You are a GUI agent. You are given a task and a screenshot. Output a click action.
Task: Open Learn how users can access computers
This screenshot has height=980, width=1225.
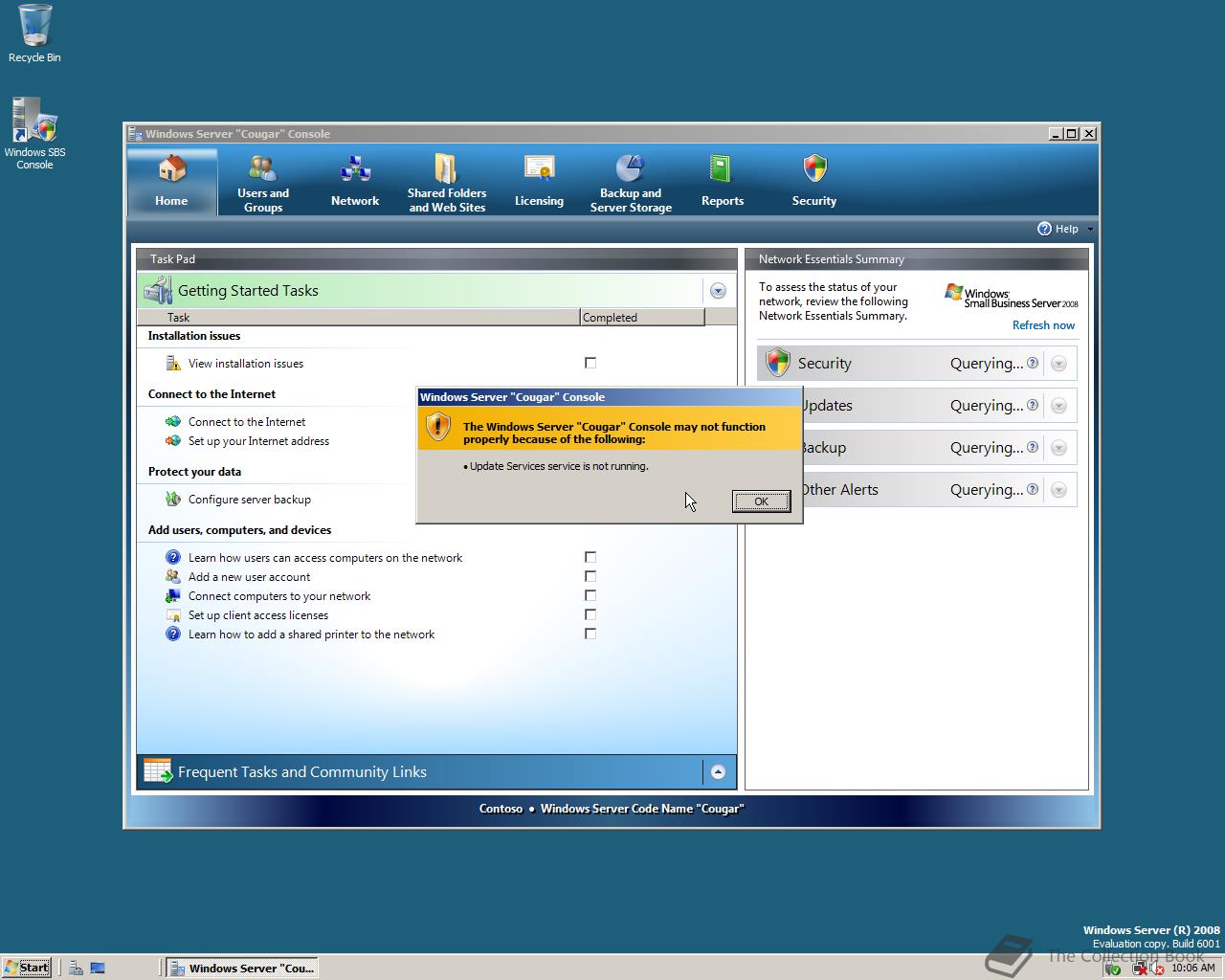click(x=325, y=558)
